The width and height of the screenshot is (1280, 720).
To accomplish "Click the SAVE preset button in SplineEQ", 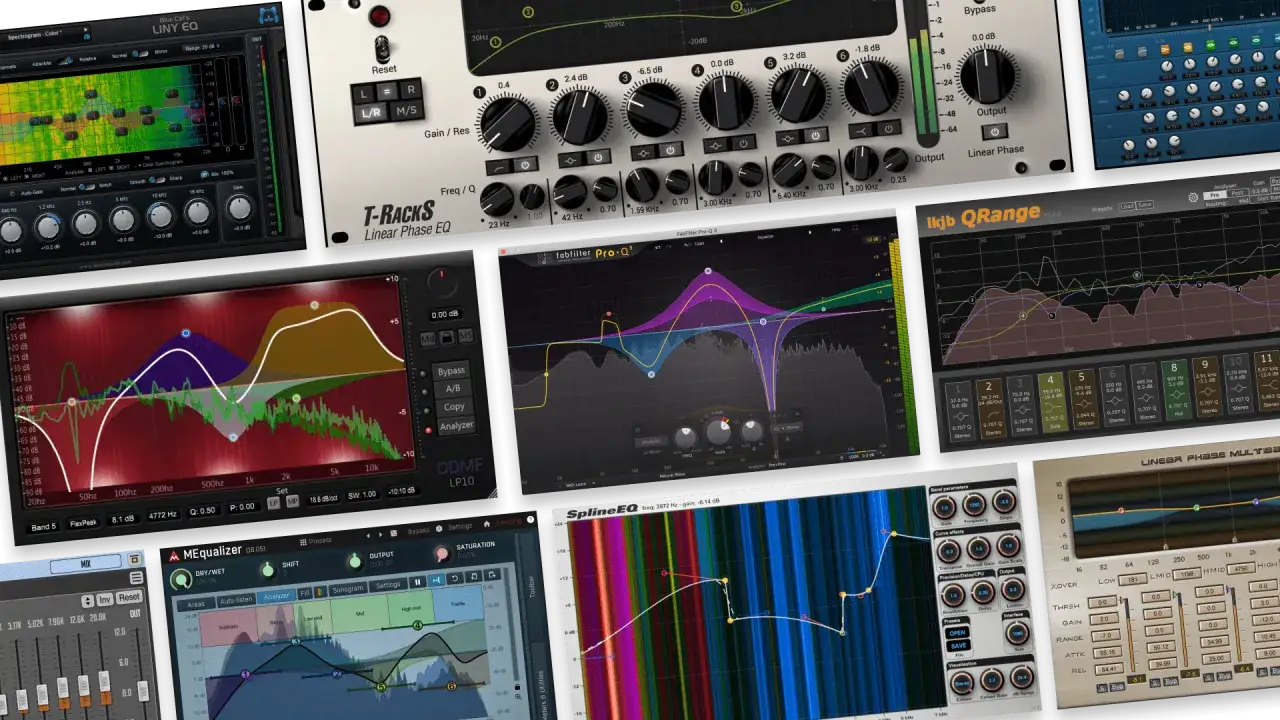I will click(959, 646).
